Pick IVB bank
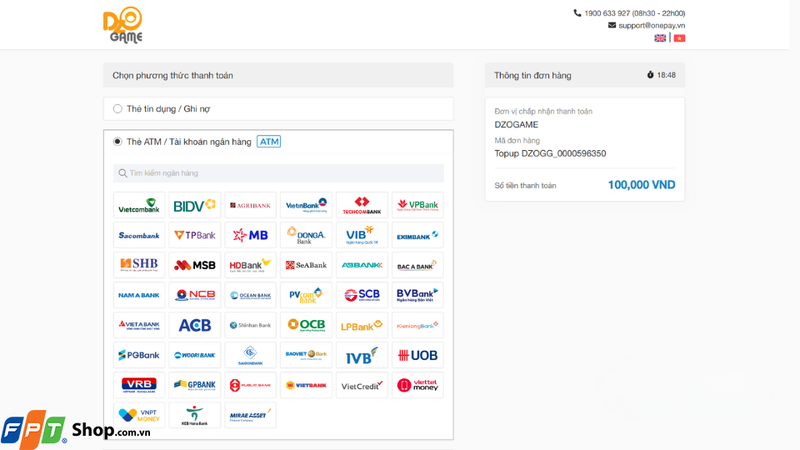This screenshot has width=800, height=450. (x=362, y=355)
